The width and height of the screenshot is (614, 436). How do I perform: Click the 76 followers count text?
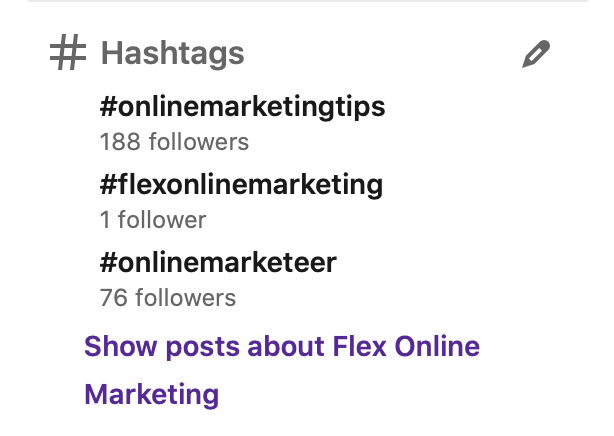(168, 298)
